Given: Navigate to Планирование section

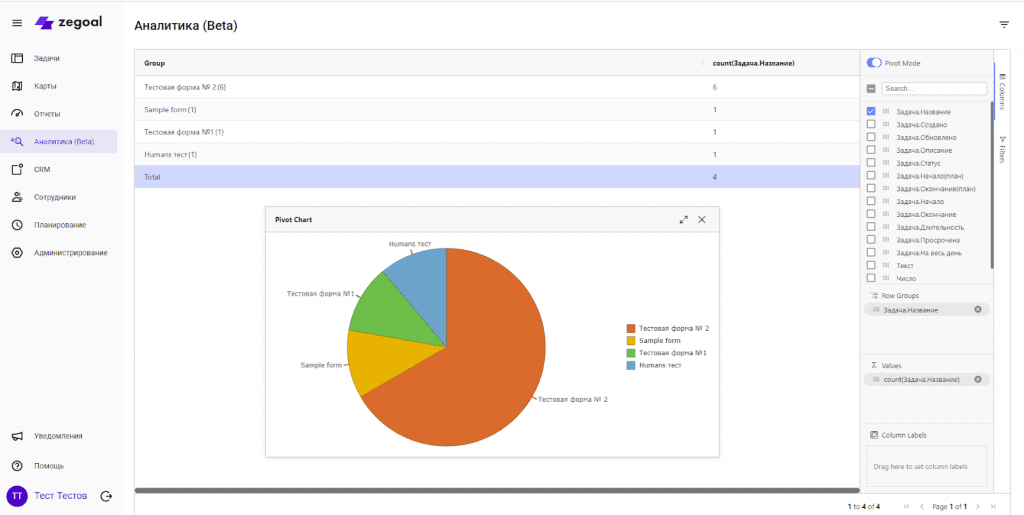Looking at the screenshot, I should coord(59,225).
